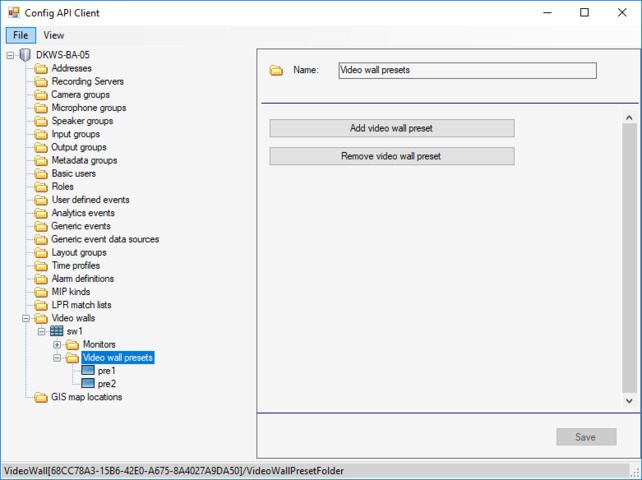This screenshot has height=480, width=642.
Task: Click the pre2 preset monitor icon
Action: click(88, 384)
